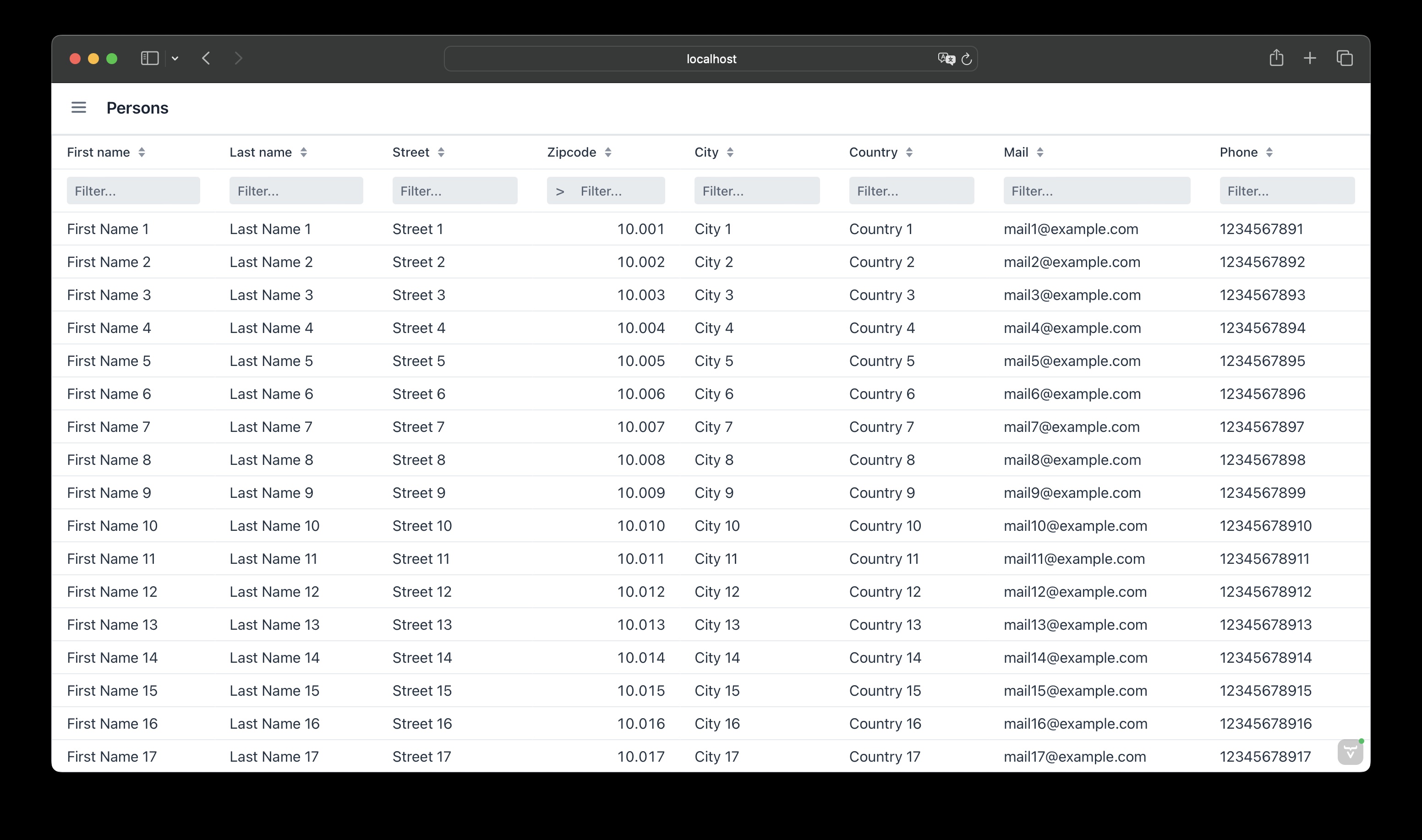Select the phone 12345678916 cell
Viewport: 1422px width, 840px height.
pyautogui.click(x=1266, y=723)
